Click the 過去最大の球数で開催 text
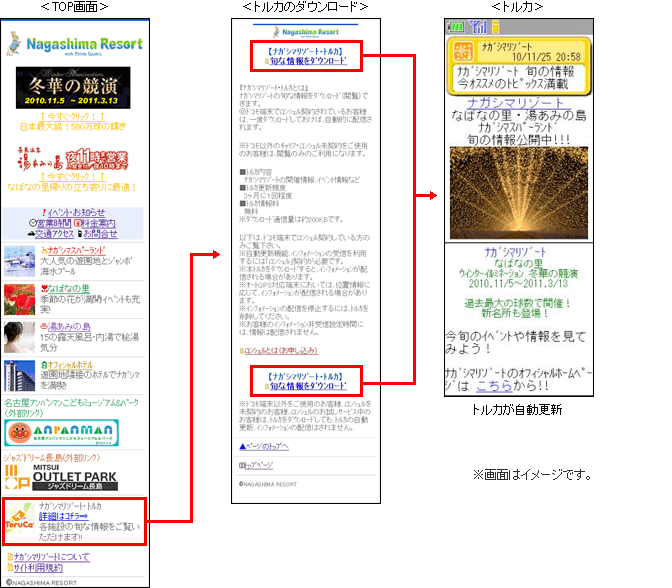672x588 pixels. (517, 303)
